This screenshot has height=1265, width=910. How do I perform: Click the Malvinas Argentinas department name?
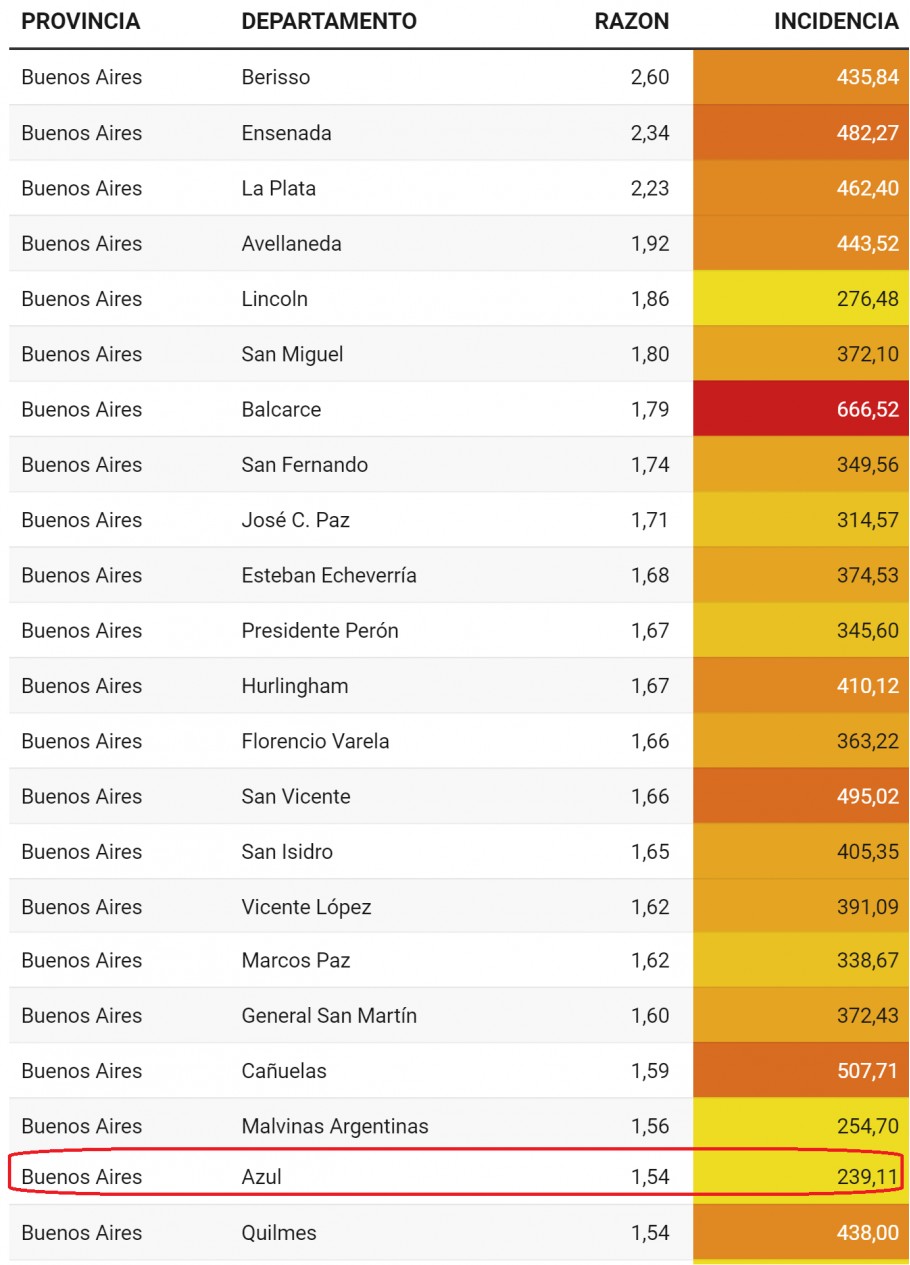point(335,1126)
